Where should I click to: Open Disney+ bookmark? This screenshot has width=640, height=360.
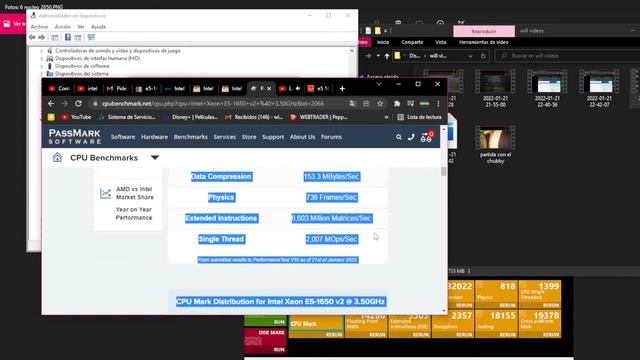(x=191, y=117)
